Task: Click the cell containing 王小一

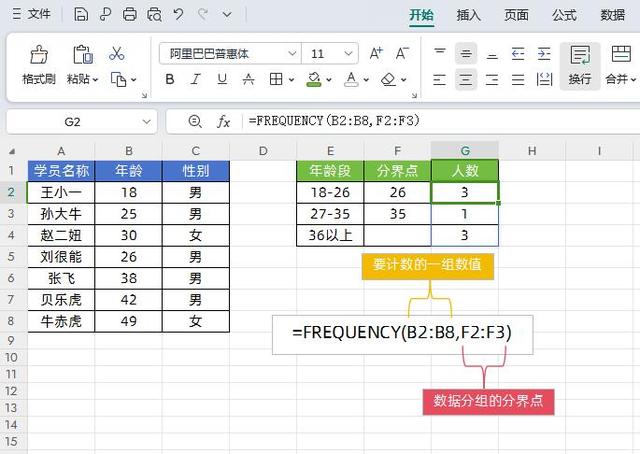Action: pyautogui.click(x=61, y=192)
